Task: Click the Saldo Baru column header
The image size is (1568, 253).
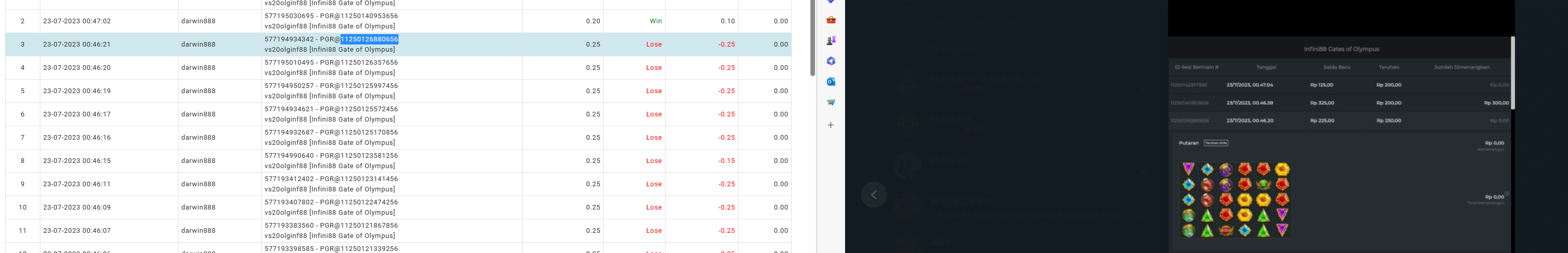Action: click(x=1337, y=67)
